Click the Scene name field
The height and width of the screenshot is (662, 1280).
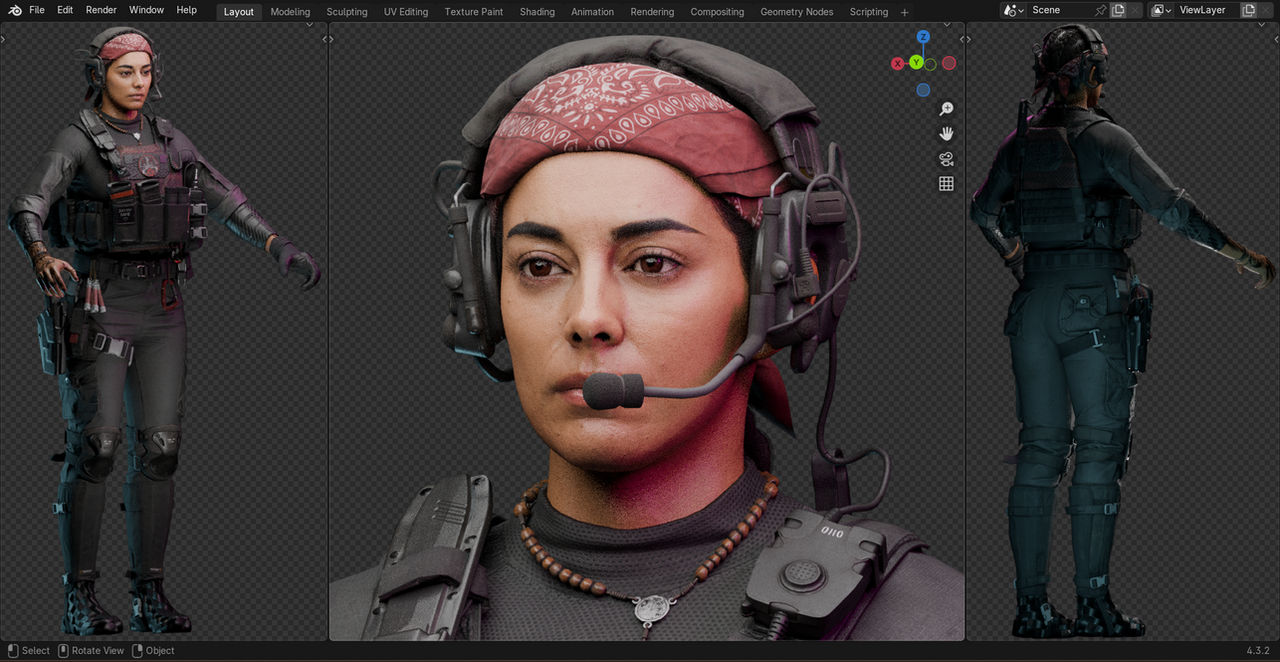point(1060,10)
